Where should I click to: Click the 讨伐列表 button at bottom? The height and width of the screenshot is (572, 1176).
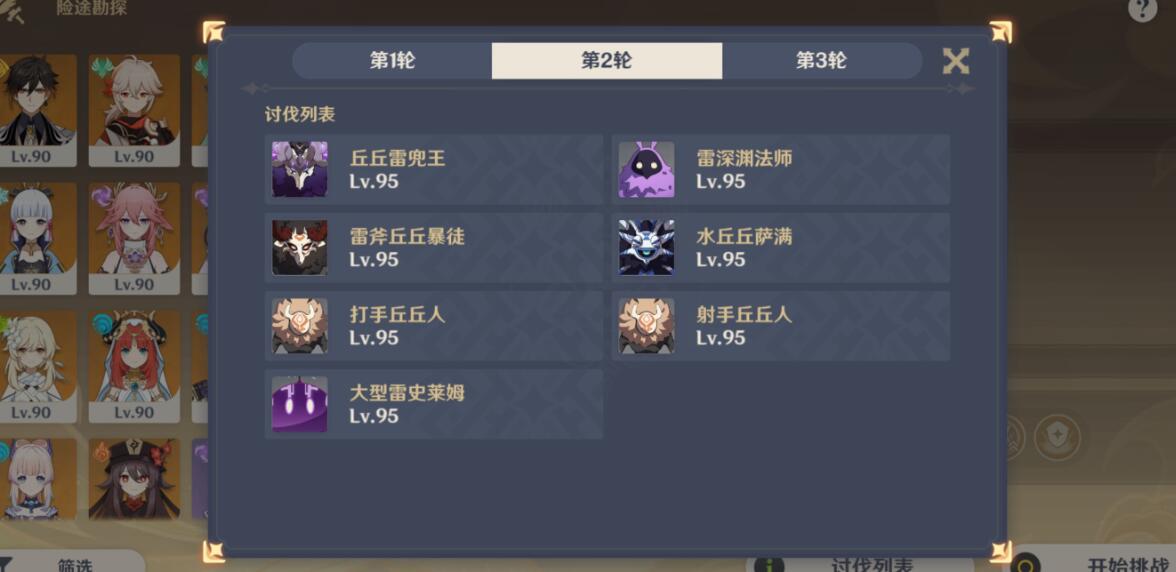pyautogui.click(x=860, y=564)
